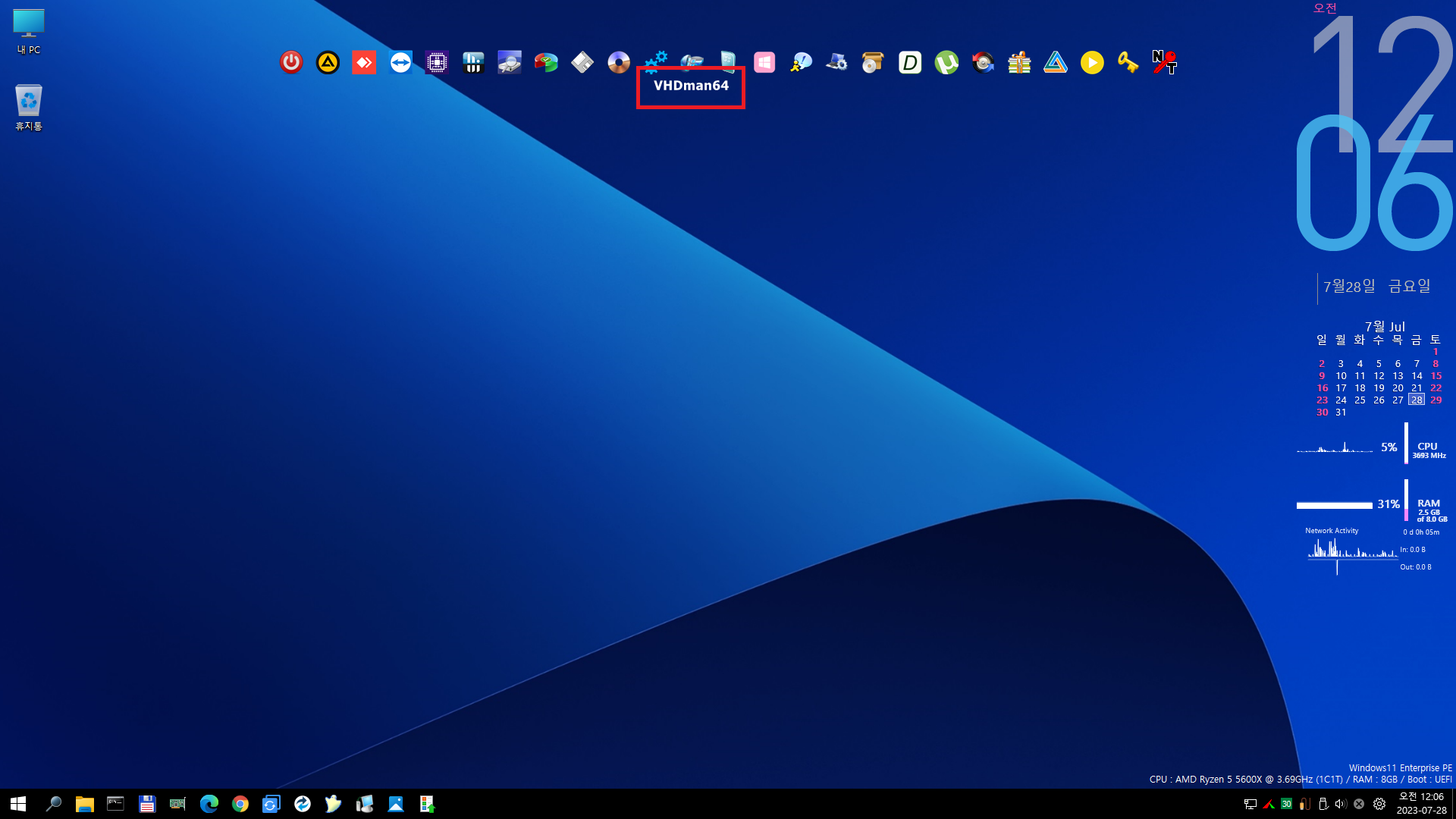This screenshot has height=819, width=1456.
Task: Launch Google Chrome from taskbar
Action: point(240,804)
